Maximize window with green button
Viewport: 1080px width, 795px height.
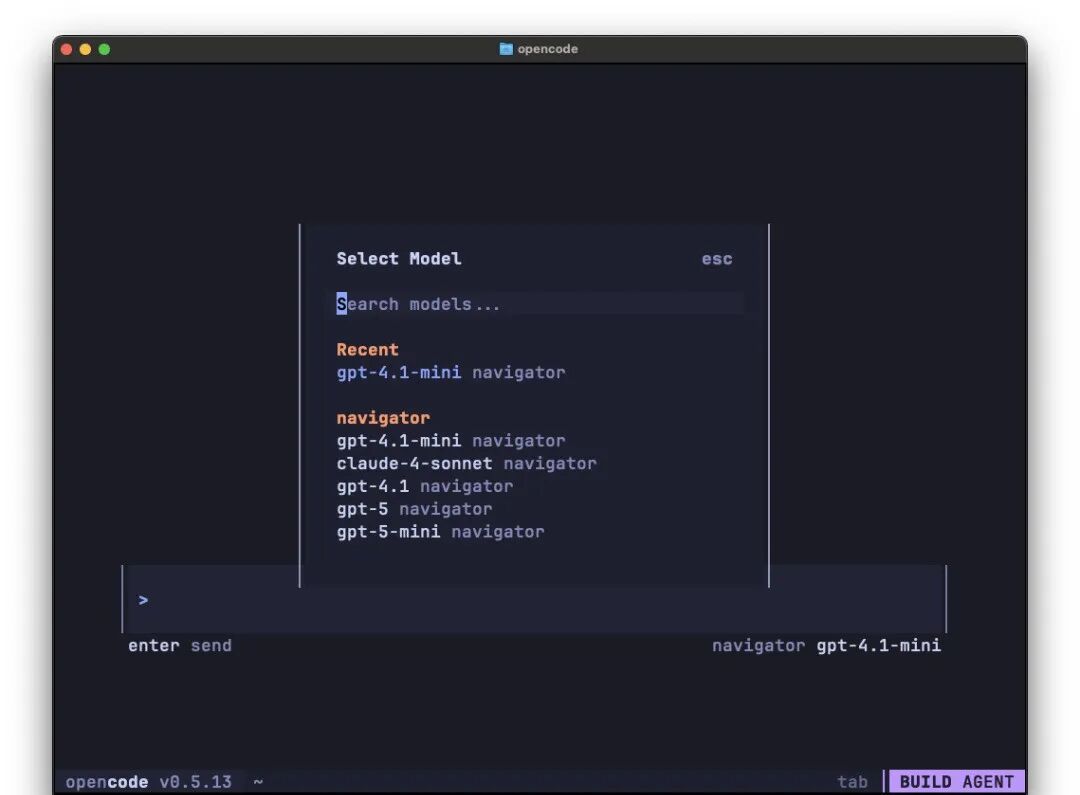coord(105,49)
